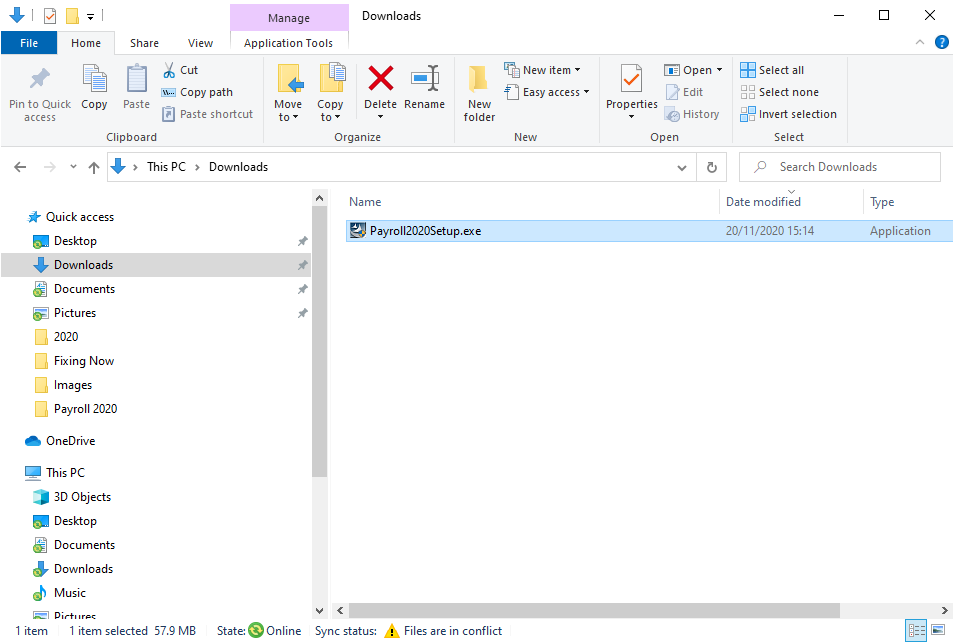
Task: Open the View ribbon tab
Action: (200, 43)
